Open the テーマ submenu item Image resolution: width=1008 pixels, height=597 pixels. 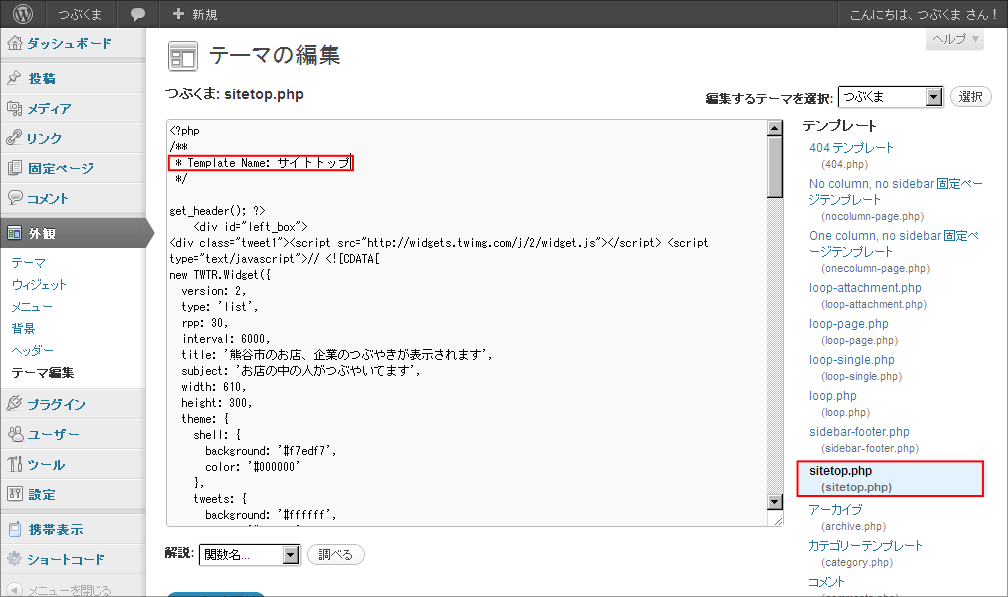pos(28,262)
